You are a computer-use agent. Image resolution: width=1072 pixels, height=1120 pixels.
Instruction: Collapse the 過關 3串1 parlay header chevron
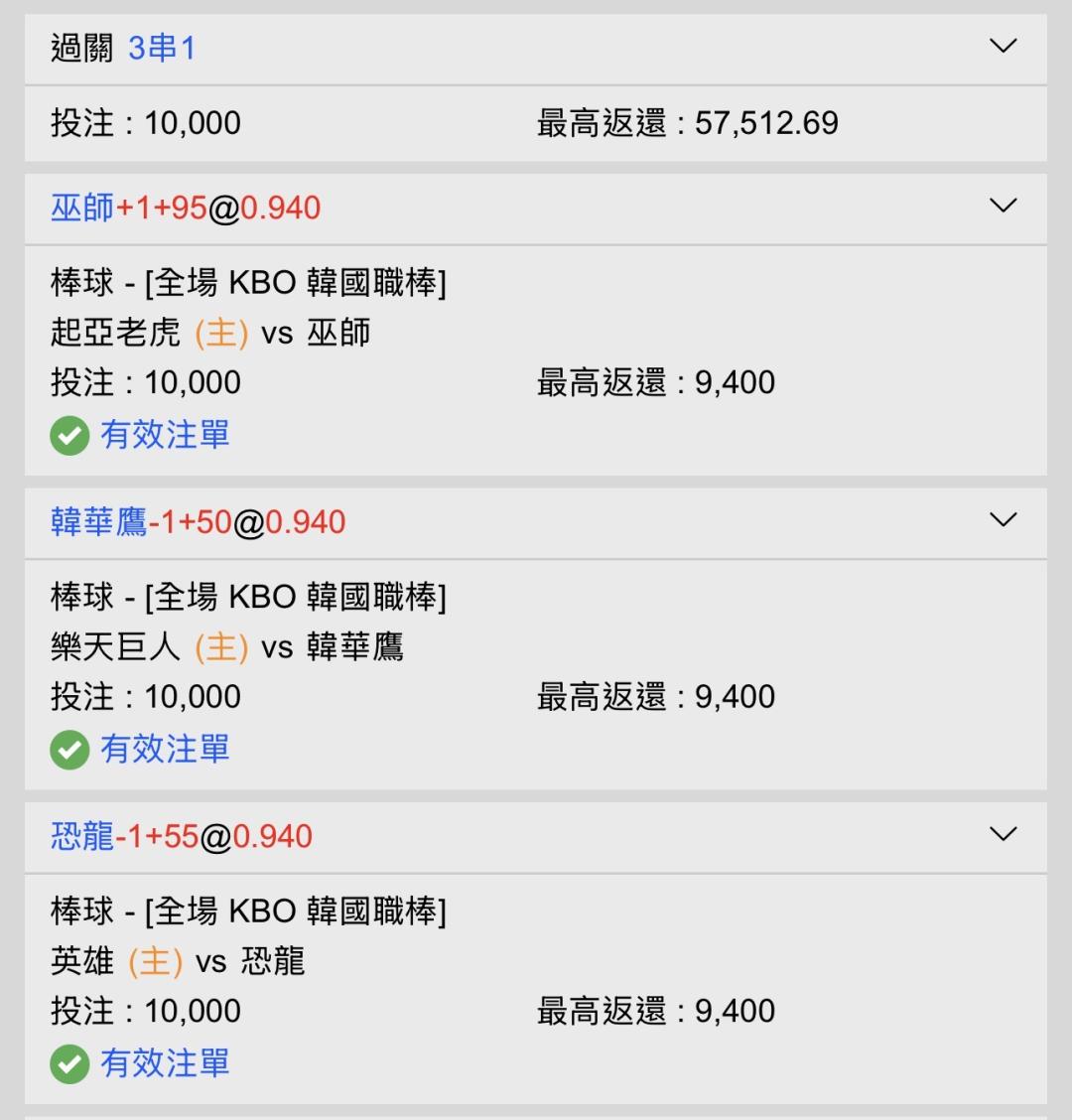coord(1003,47)
